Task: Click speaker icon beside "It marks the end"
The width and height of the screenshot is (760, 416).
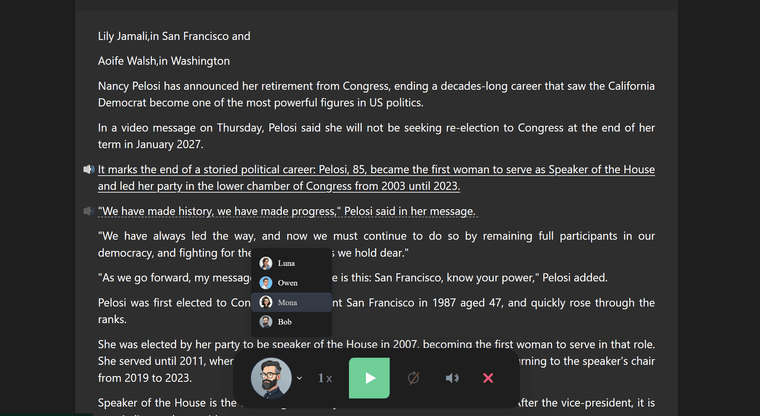Action: [89, 170]
